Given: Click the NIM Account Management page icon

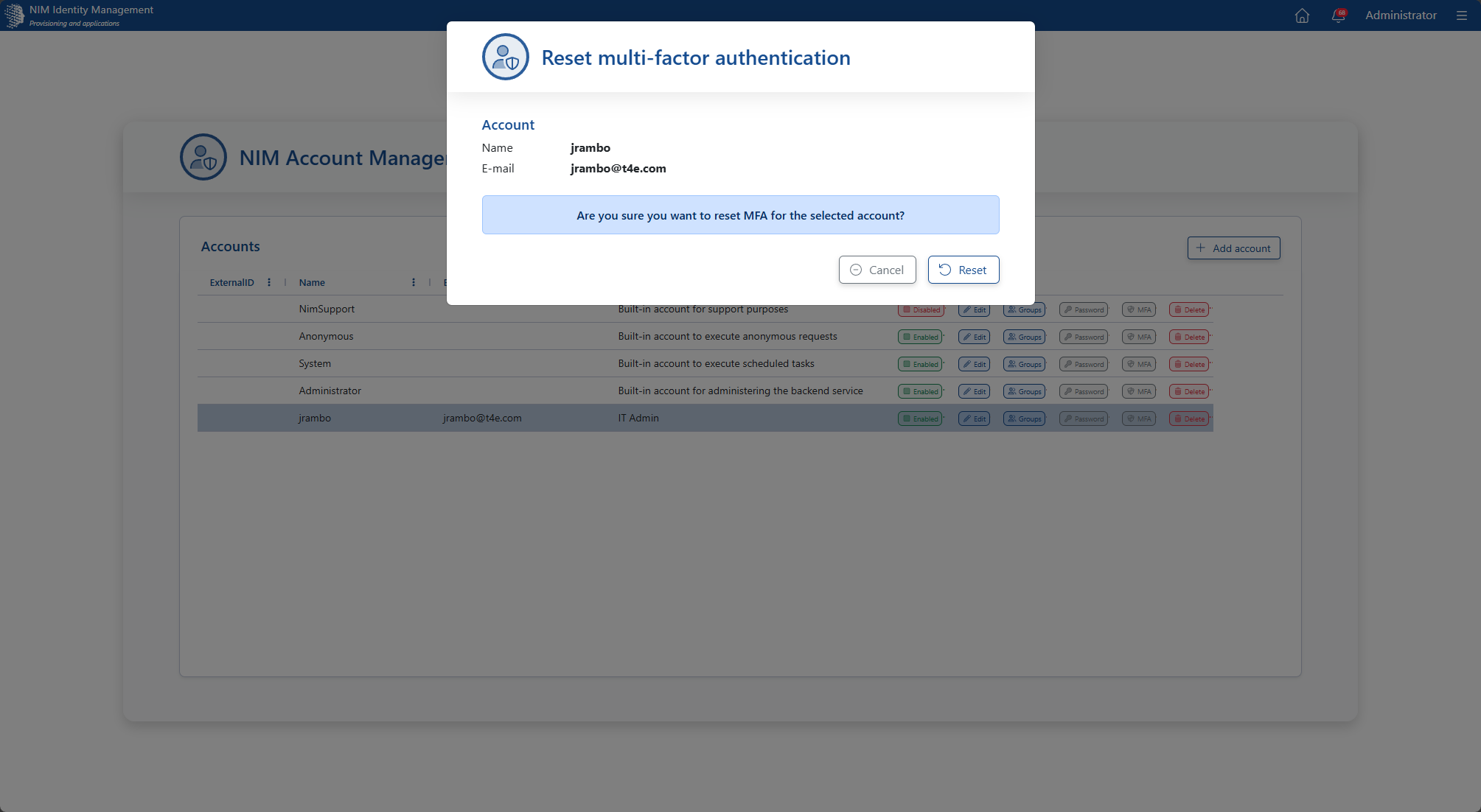Looking at the screenshot, I should click(203, 157).
